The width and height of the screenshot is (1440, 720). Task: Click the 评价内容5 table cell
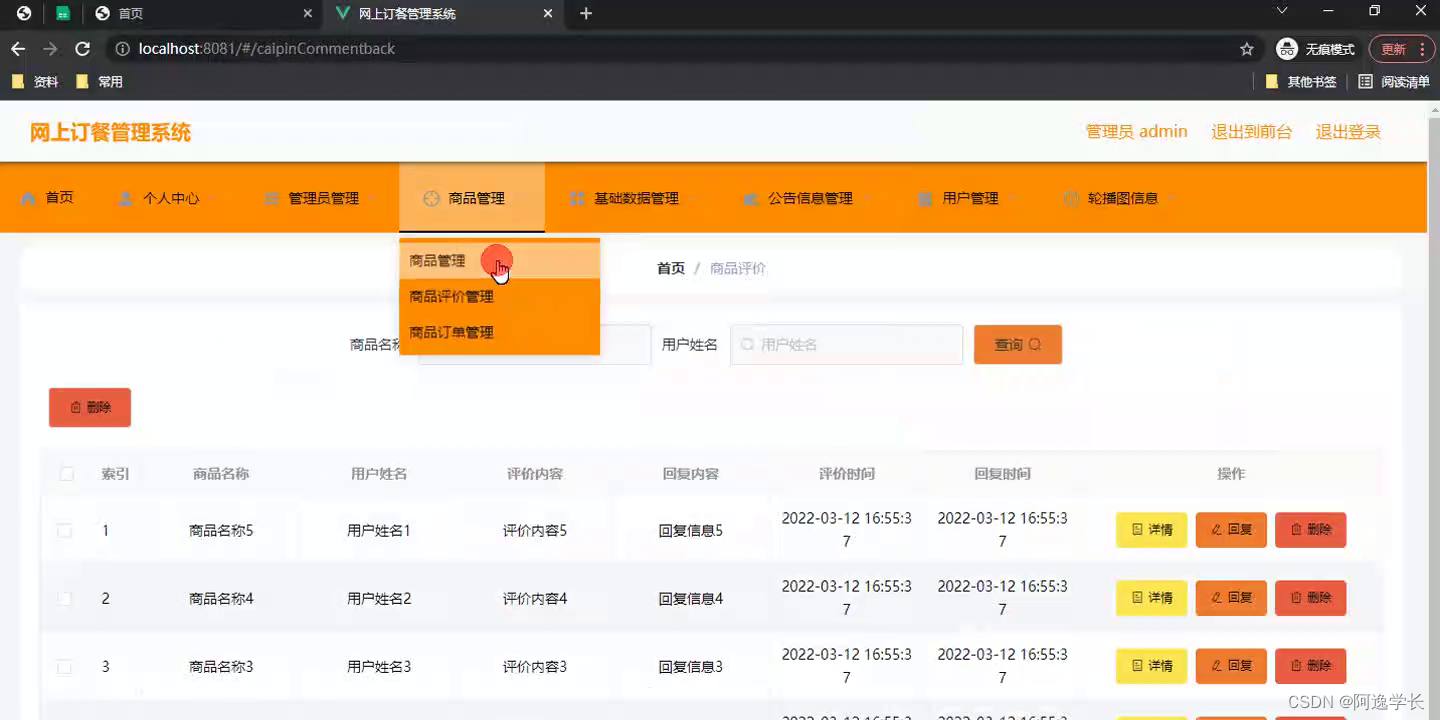[x=535, y=531]
